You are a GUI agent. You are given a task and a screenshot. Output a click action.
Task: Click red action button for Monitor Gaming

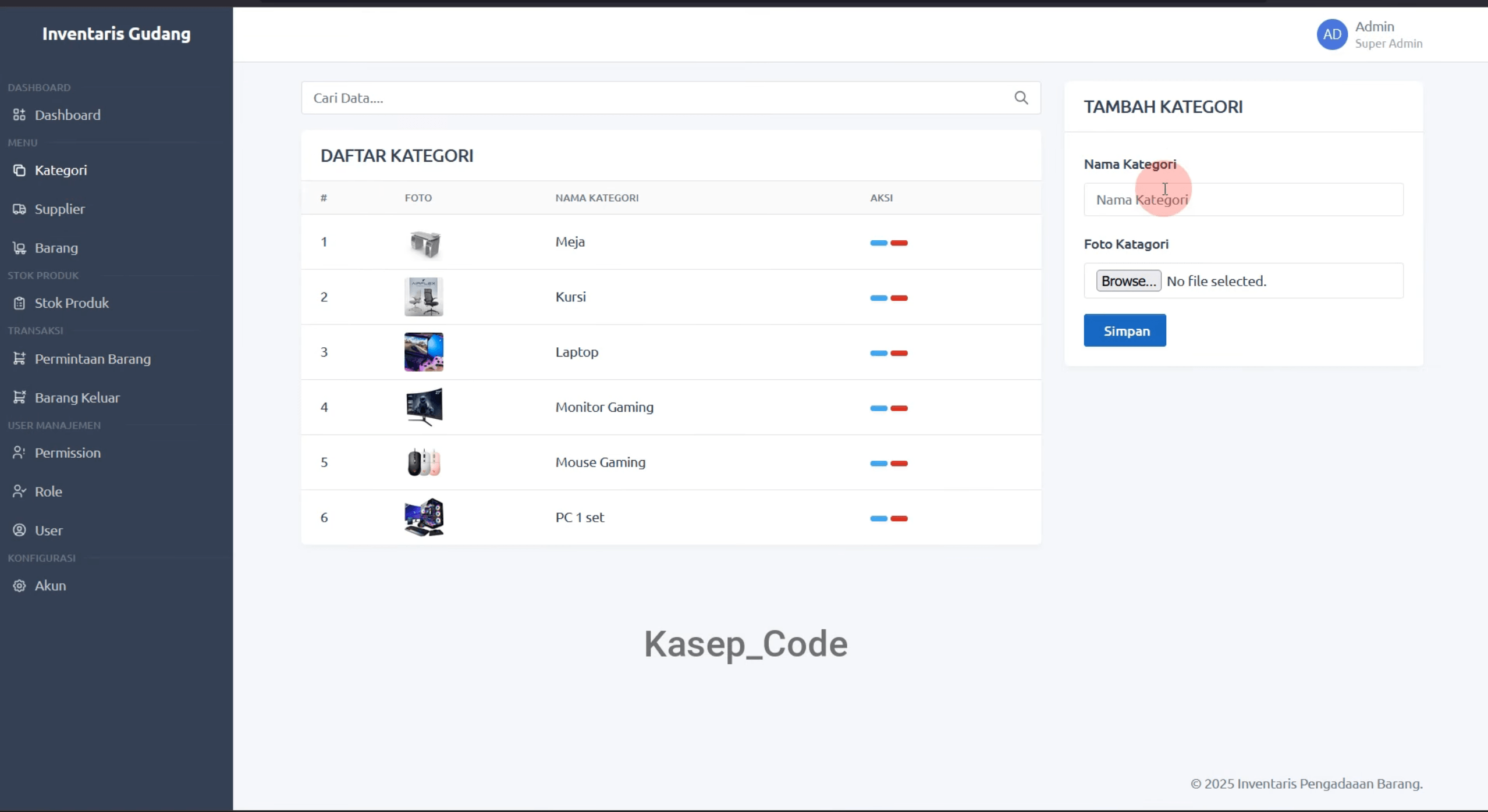click(899, 408)
